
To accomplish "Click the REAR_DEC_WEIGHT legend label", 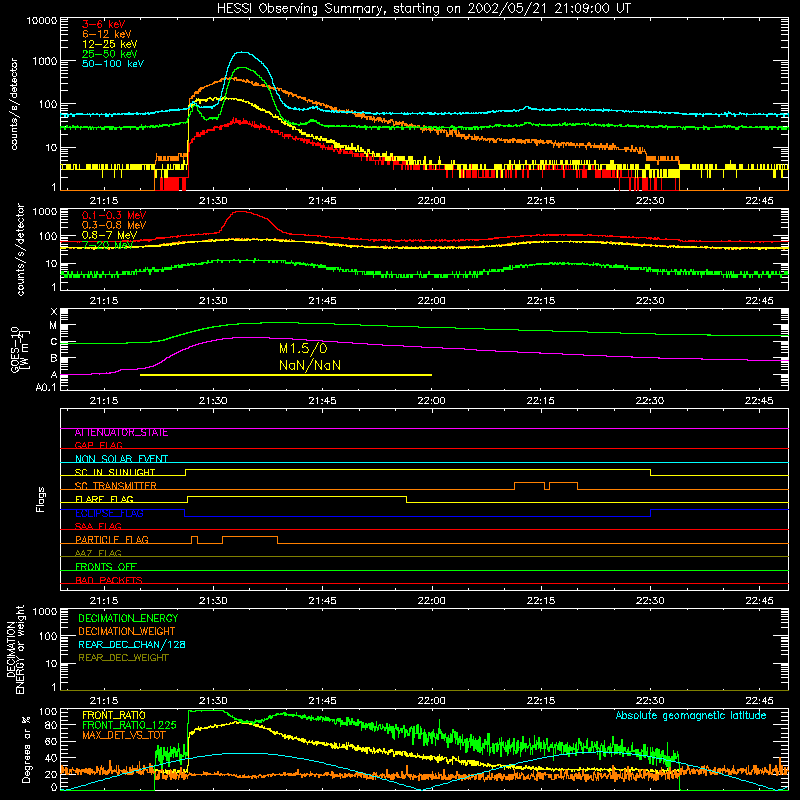I will point(123,658).
